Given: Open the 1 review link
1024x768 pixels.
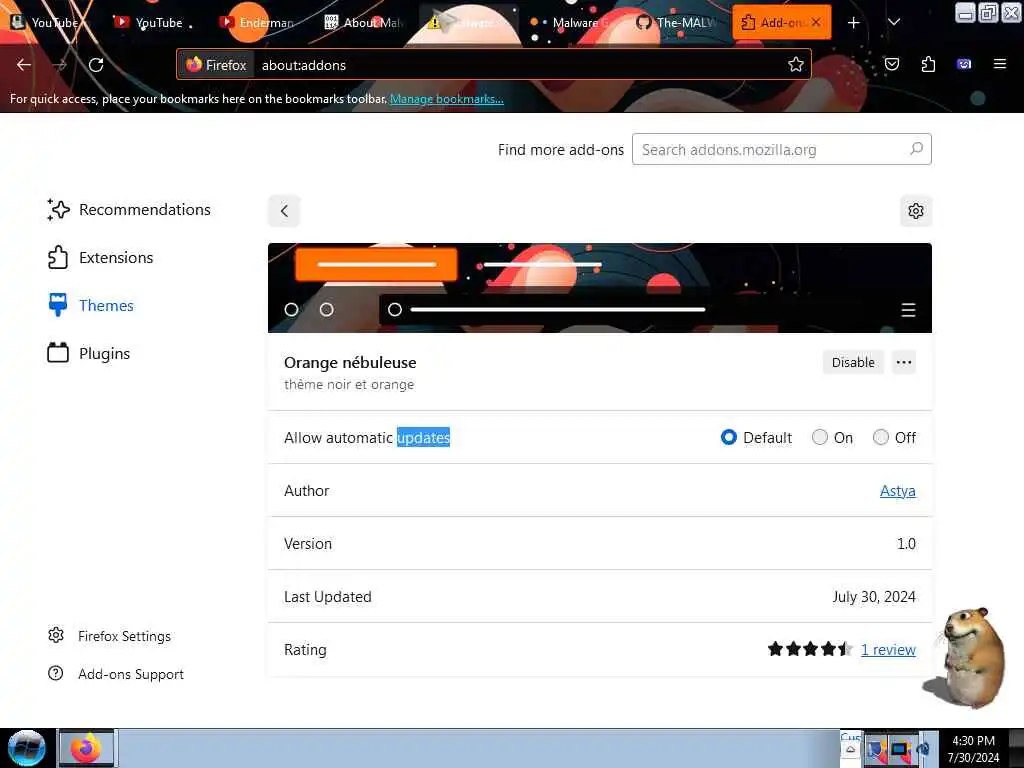Looking at the screenshot, I should tap(888, 650).
